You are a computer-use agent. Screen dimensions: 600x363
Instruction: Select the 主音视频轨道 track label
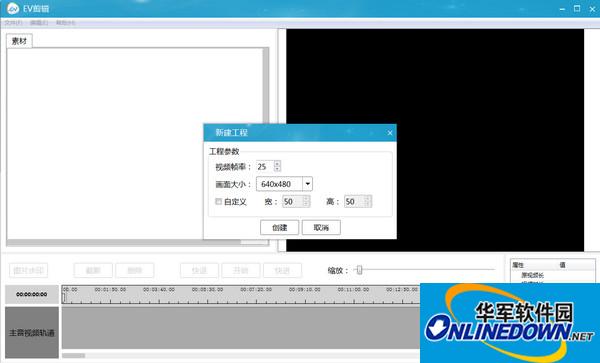32,332
